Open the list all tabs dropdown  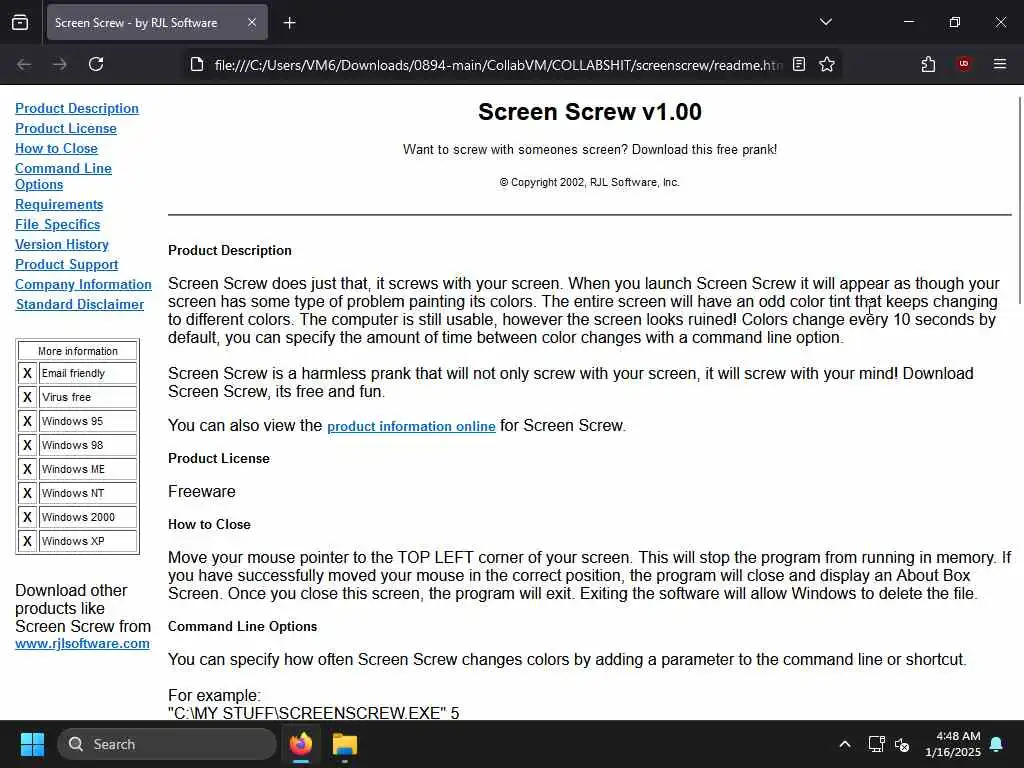tap(825, 22)
